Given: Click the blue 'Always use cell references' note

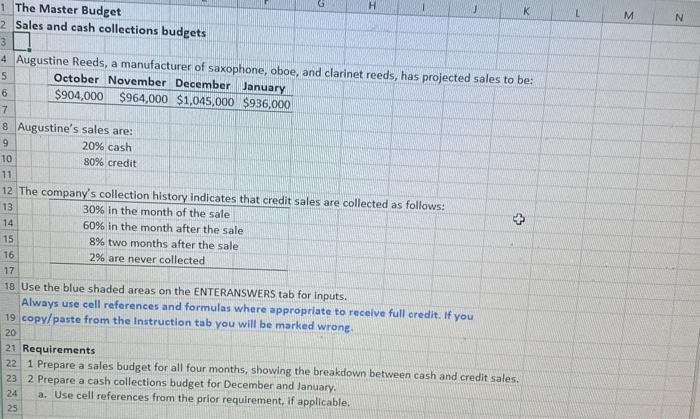Looking at the screenshot, I should (x=247, y=315).
